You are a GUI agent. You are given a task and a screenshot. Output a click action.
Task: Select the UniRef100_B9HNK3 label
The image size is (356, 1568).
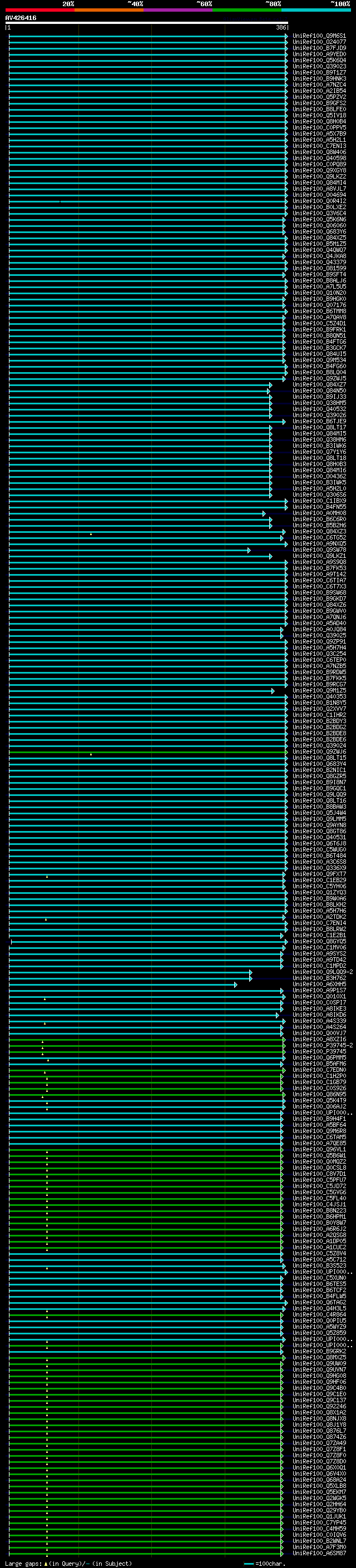319,78
